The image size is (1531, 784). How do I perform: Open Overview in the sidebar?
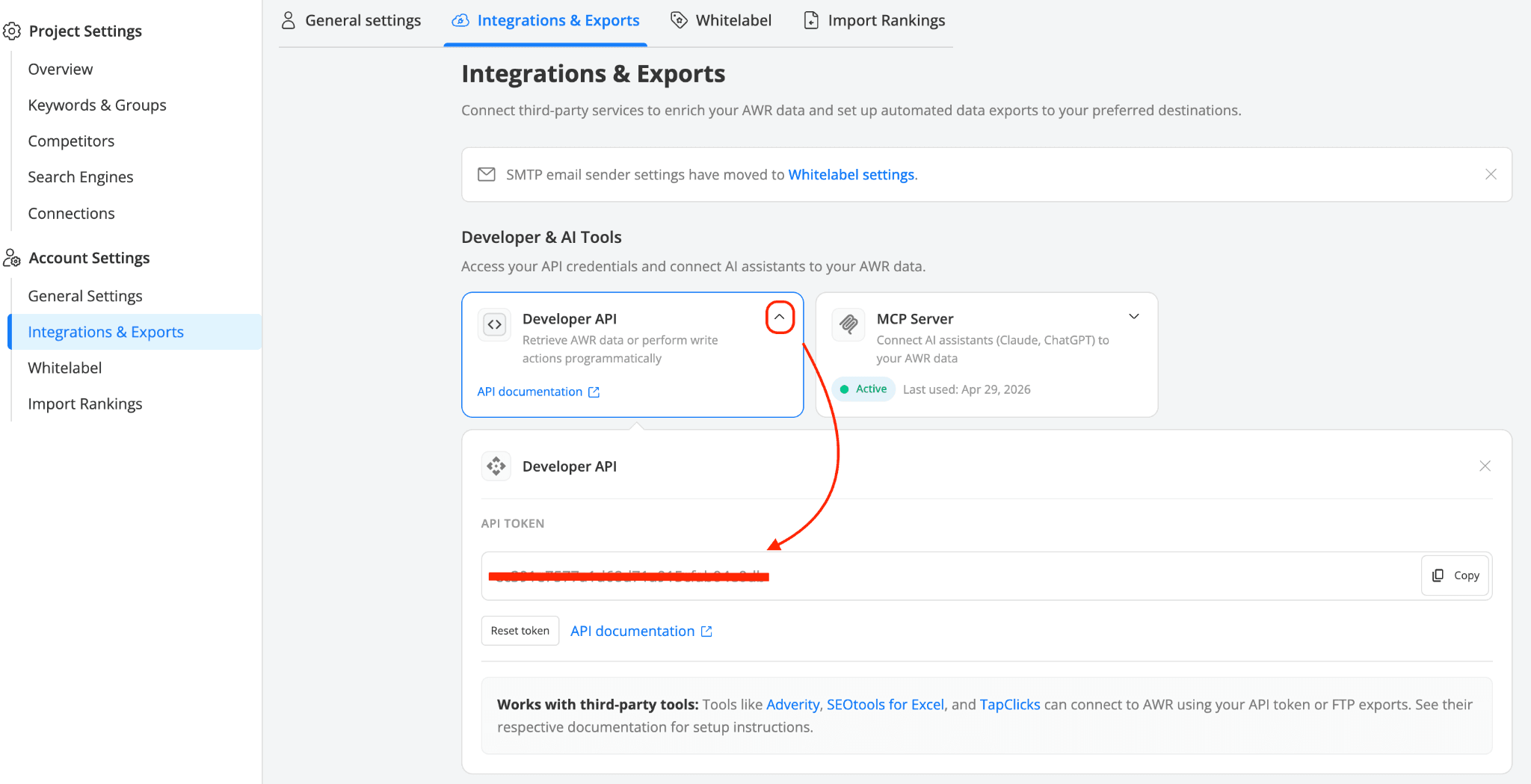point(61,70)
